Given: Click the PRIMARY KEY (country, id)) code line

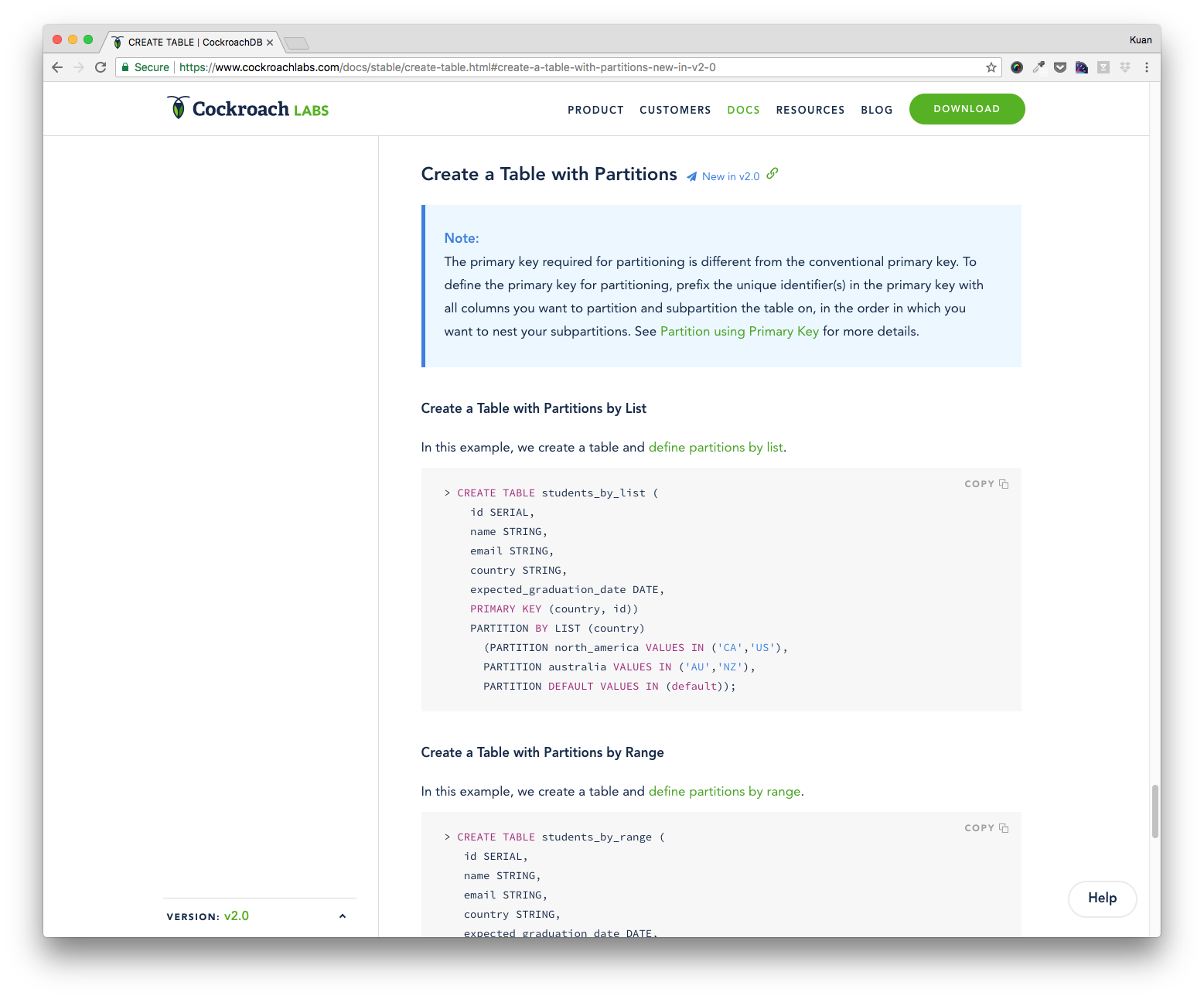Looking at the screenshot, I should tap(554, 609).
